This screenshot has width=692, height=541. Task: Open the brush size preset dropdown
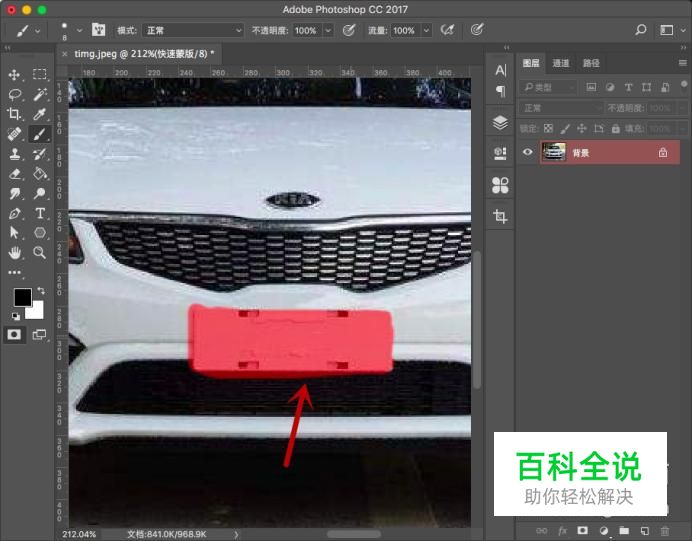pos(79,30)
